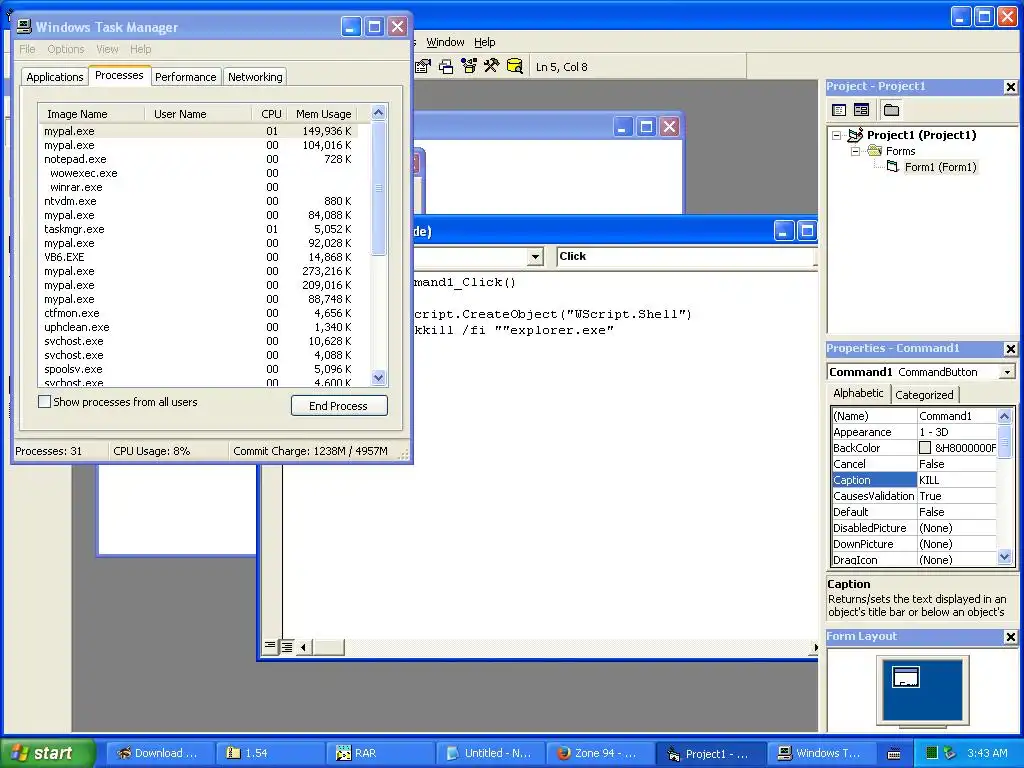Image resolution: width=1024 pixels, height=768 pixels.
Task: Click the Form Layout Window toolbar icon
Action: (446, 67)
